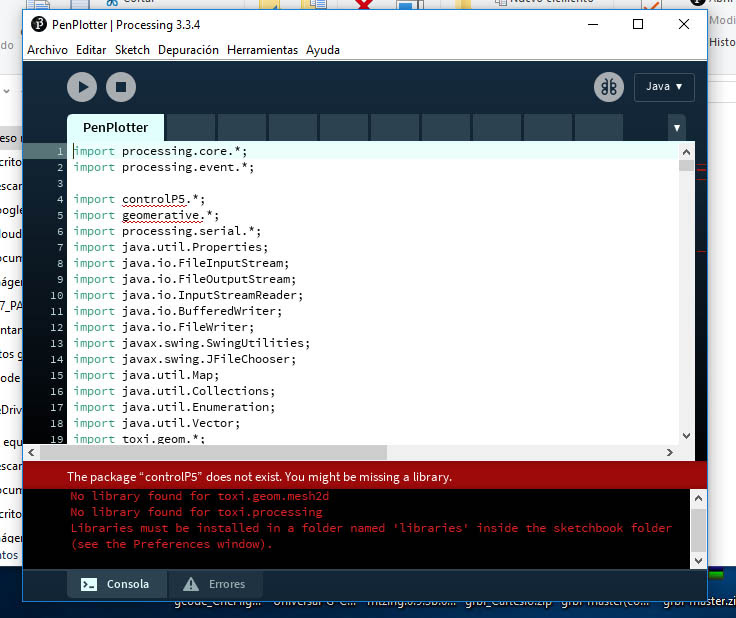Maximize the PenPlotter window

(638, 24)
